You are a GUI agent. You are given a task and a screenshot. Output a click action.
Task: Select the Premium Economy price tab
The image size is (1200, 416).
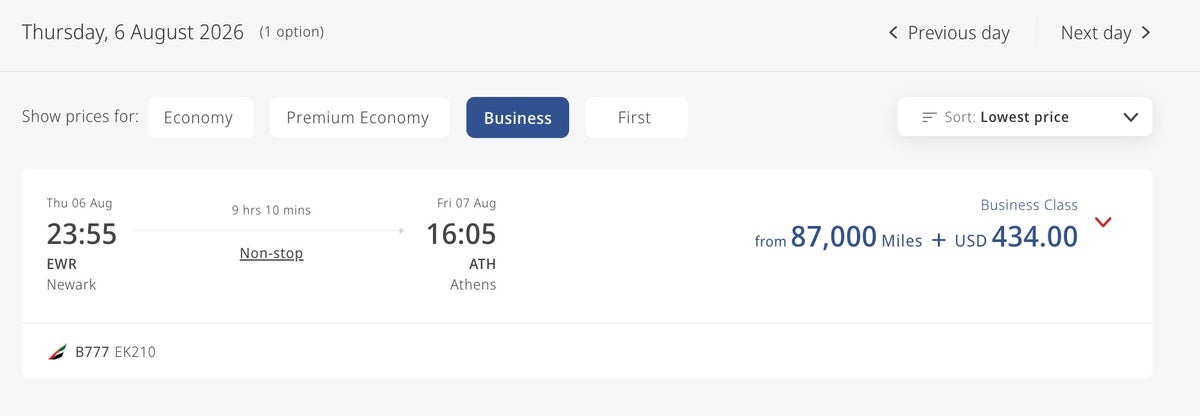[x=357, y=118]
